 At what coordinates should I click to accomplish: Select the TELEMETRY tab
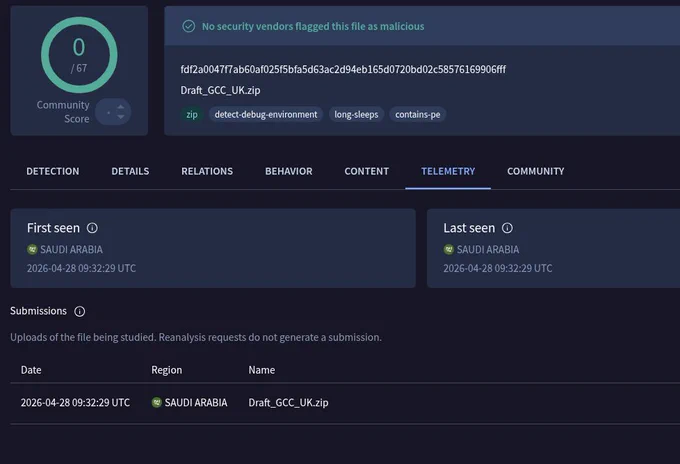pyautogui.click(x=448, y=171)
